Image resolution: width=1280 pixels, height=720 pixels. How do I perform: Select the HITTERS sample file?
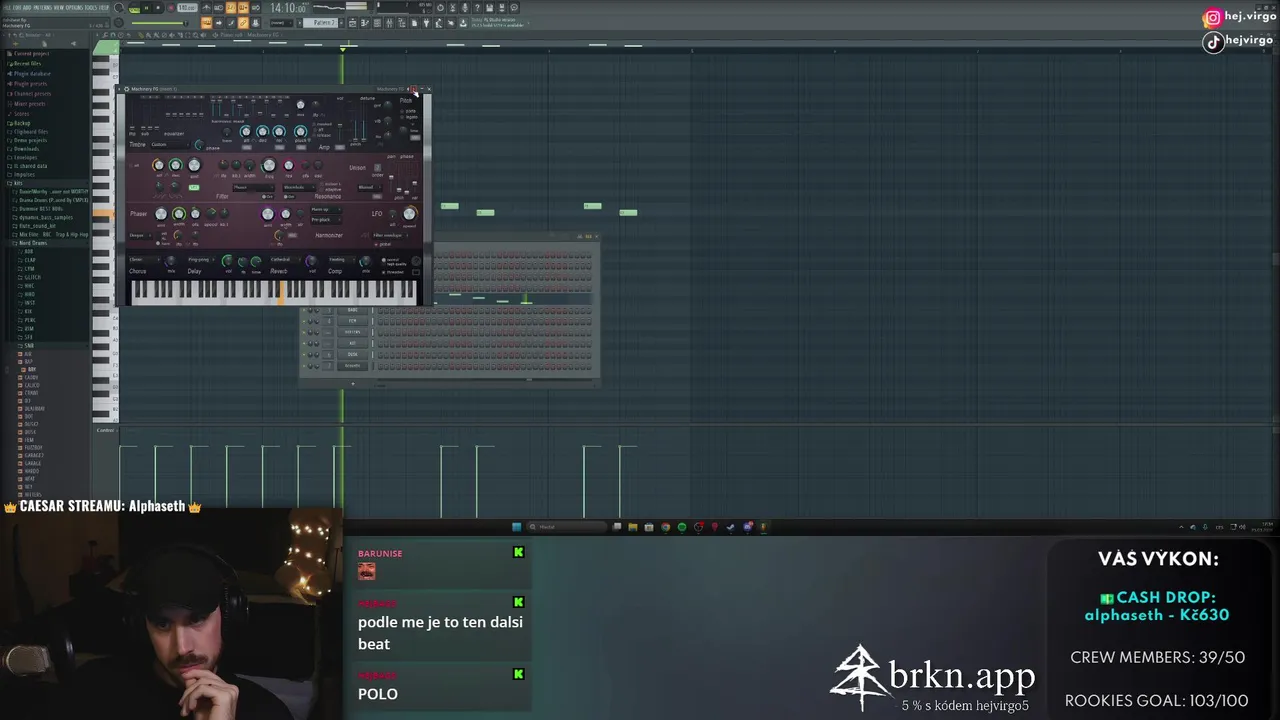(30, 495)
